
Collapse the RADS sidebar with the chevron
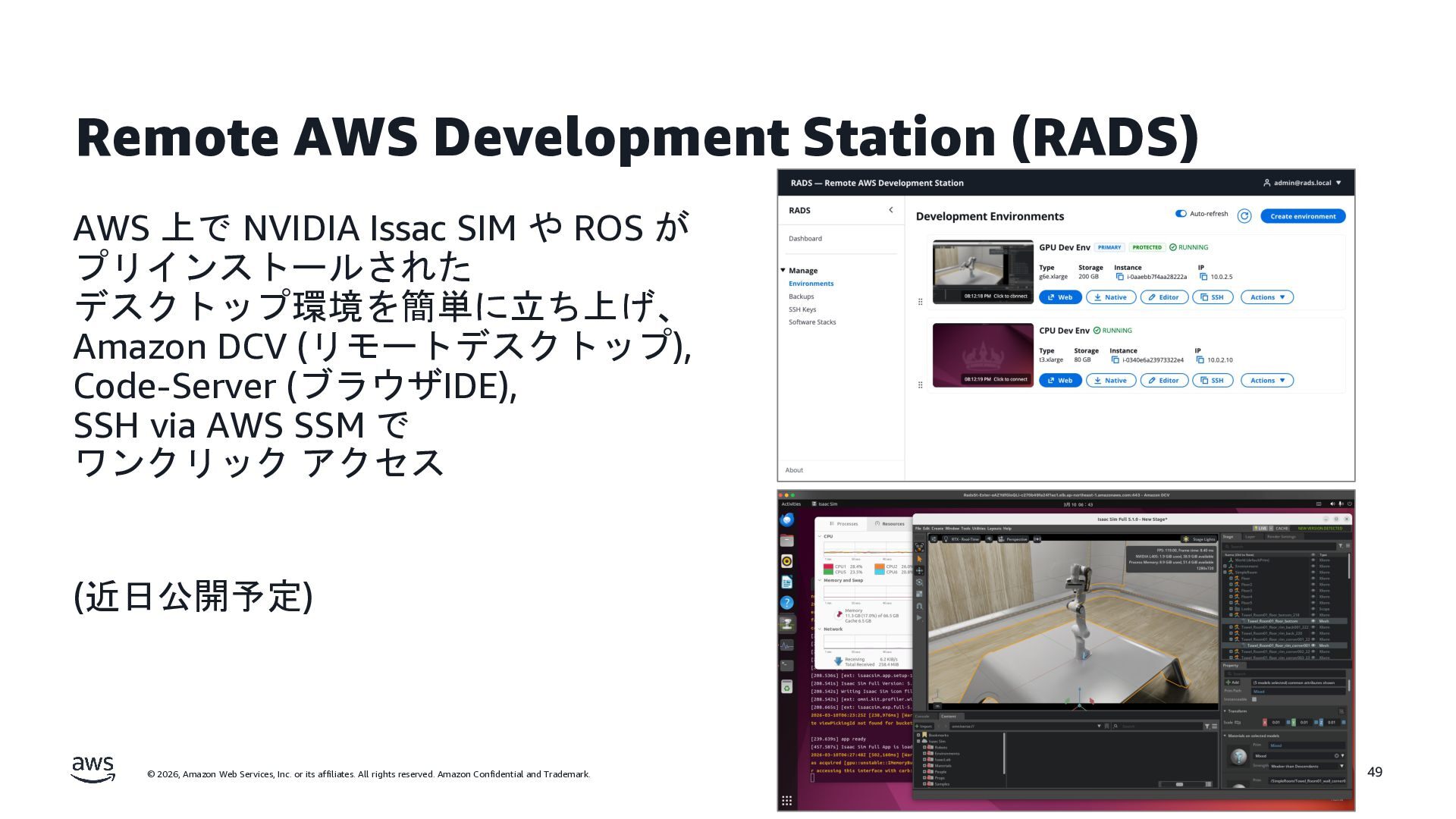click(x=890, y=210)
